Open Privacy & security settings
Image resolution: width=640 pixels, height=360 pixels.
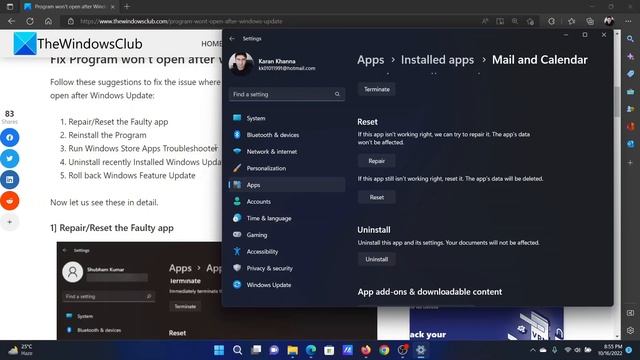pos(287,268)
